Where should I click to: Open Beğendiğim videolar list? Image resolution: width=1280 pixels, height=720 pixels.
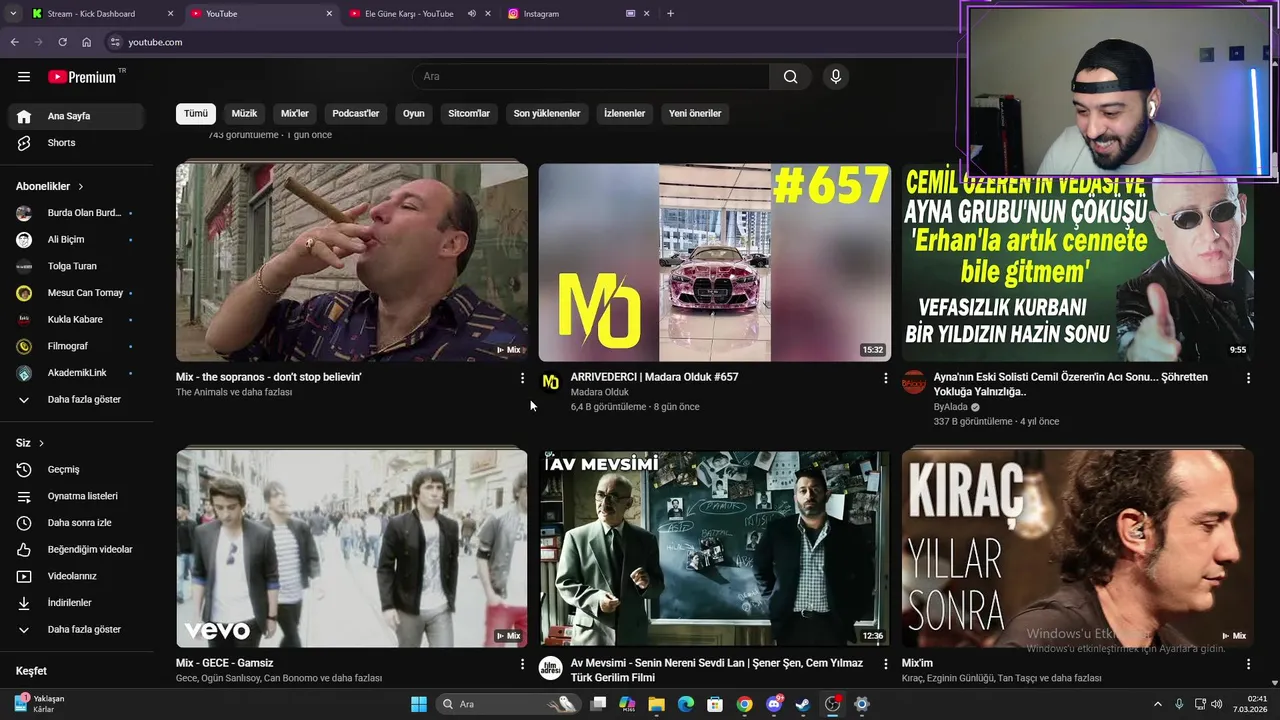point(77,549)
